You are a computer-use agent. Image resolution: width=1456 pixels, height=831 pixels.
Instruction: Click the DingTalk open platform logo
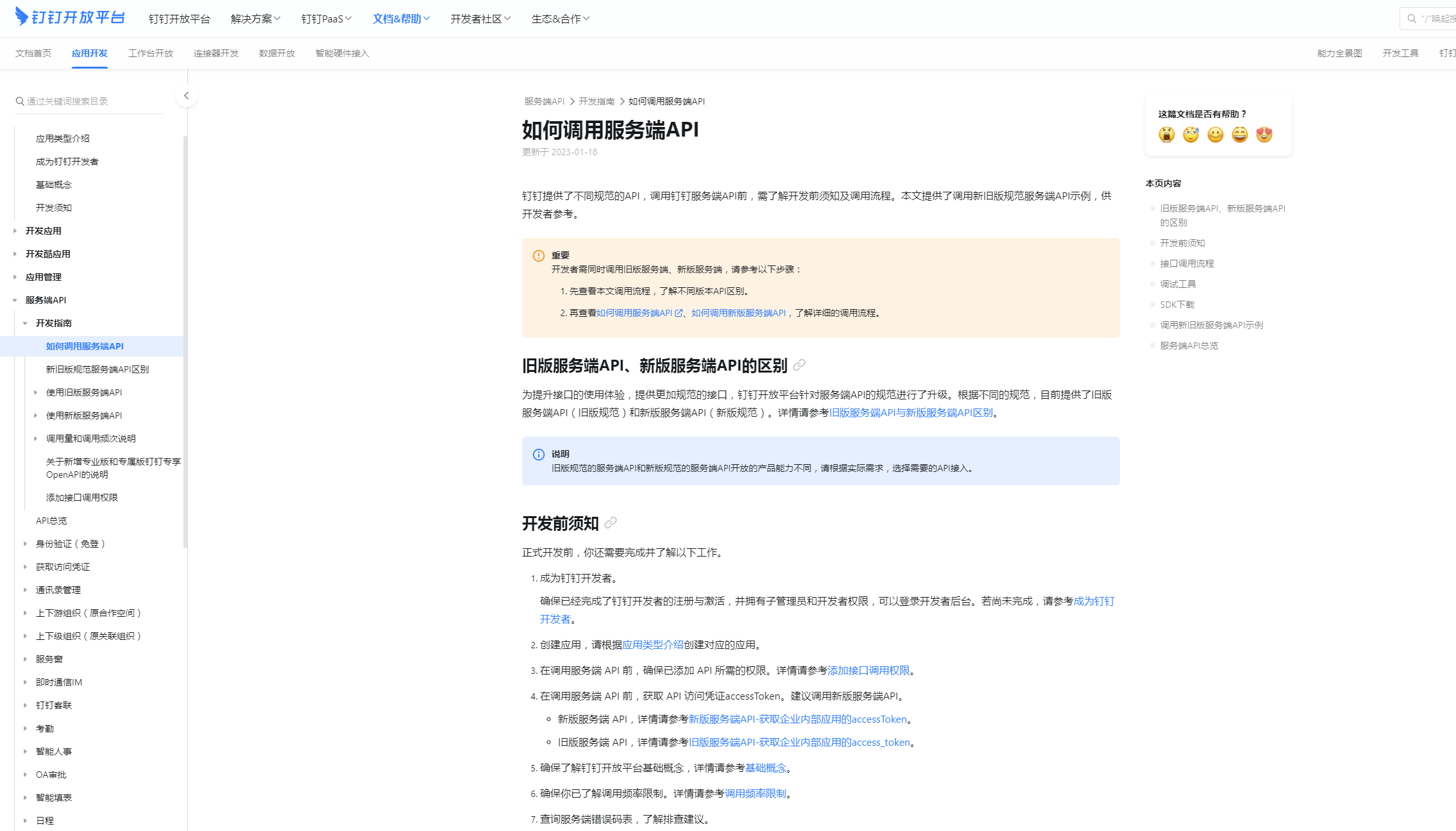click(x=69, y=17)
